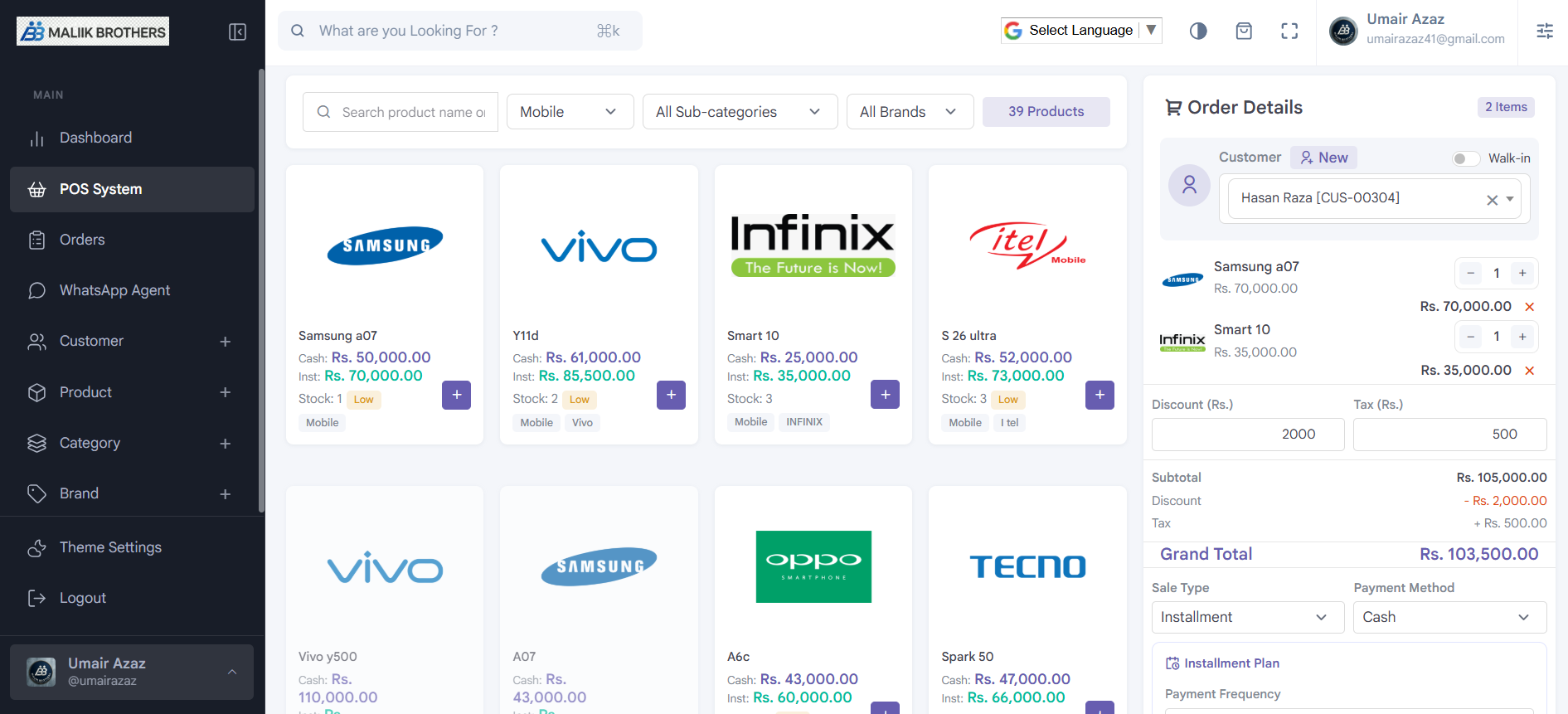Open the category dropdown showing Mobile
The height and width of the screenshot is (714, 1568).
point(570,112)
